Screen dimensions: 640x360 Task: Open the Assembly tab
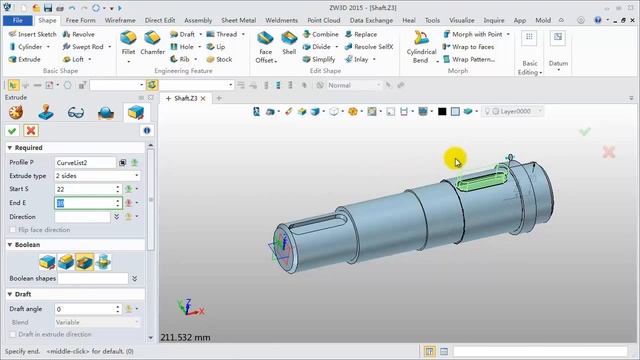click(198, 20)
